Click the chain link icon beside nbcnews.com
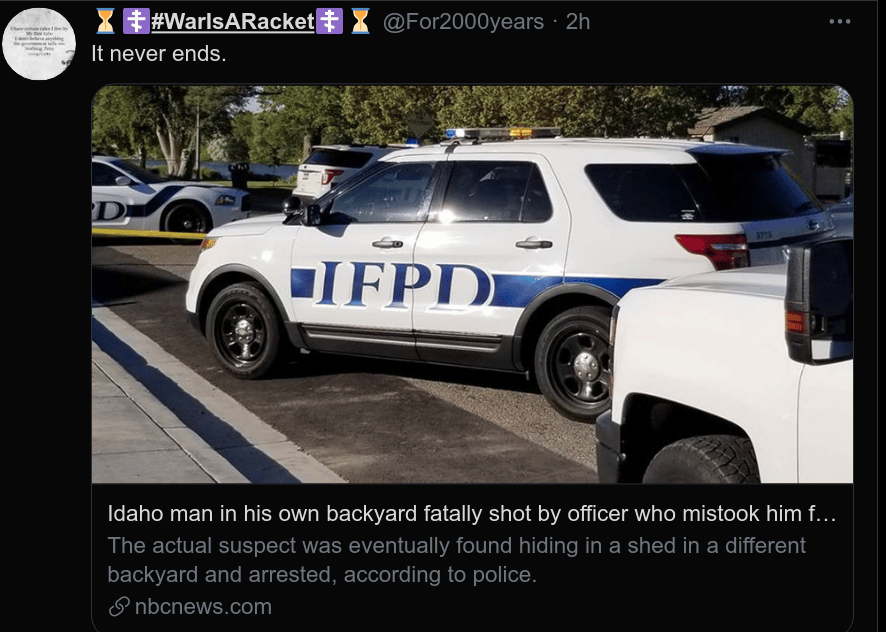 click(119, 607)
